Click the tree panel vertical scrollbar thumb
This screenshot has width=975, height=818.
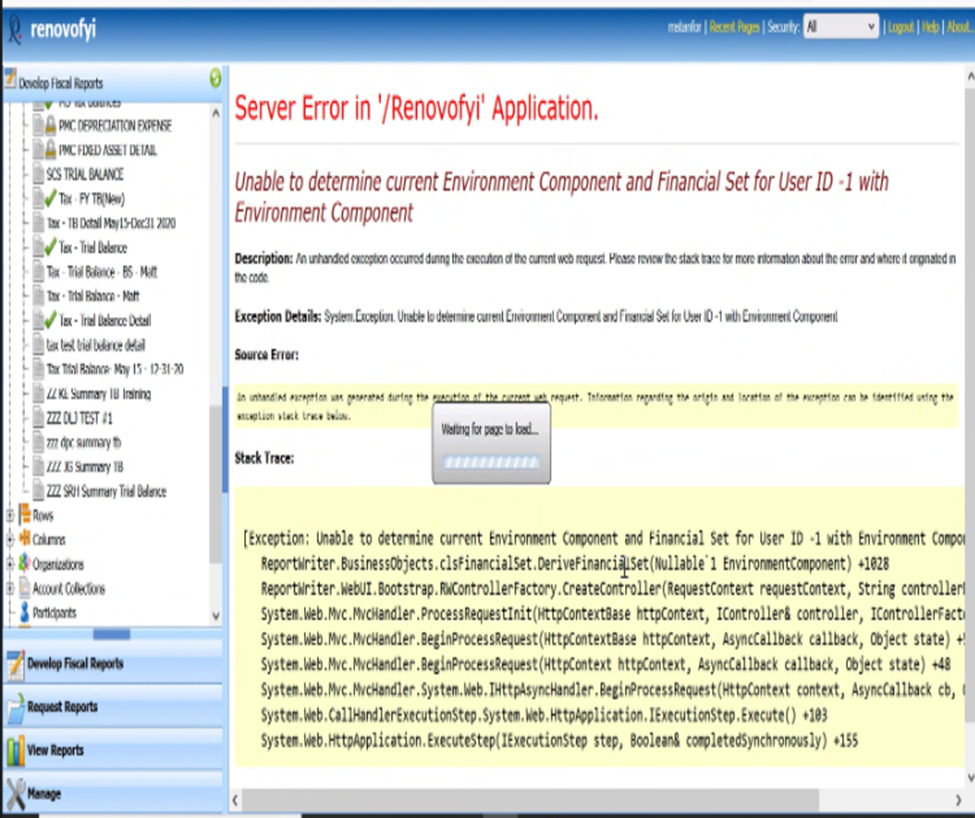pyautogui.click(x=215, y=484)
